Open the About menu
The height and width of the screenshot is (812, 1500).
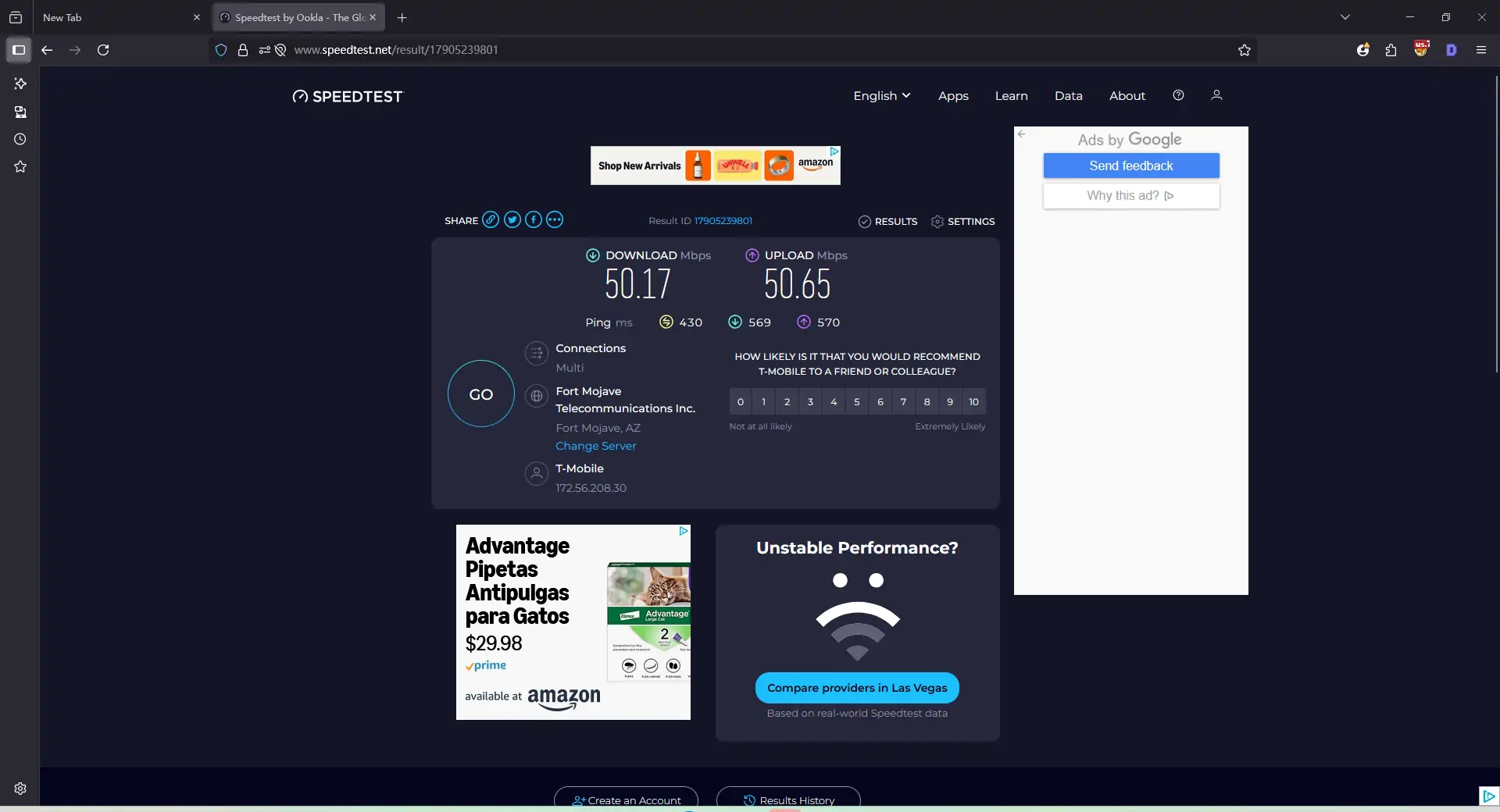click(x=1127, y=96)
